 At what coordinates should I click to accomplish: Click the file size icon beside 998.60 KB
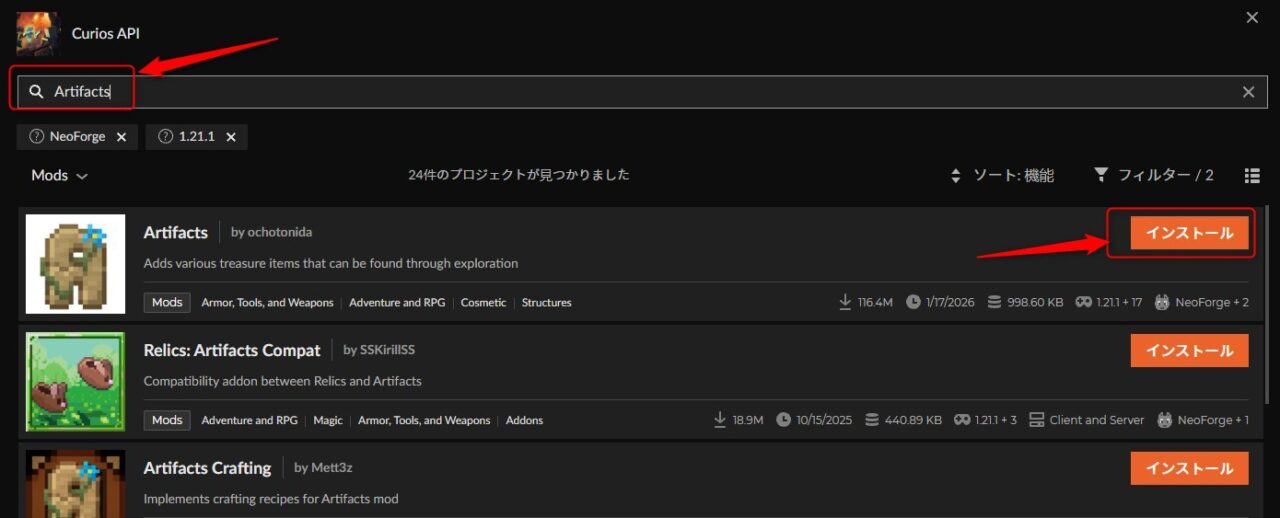point(994,302)
